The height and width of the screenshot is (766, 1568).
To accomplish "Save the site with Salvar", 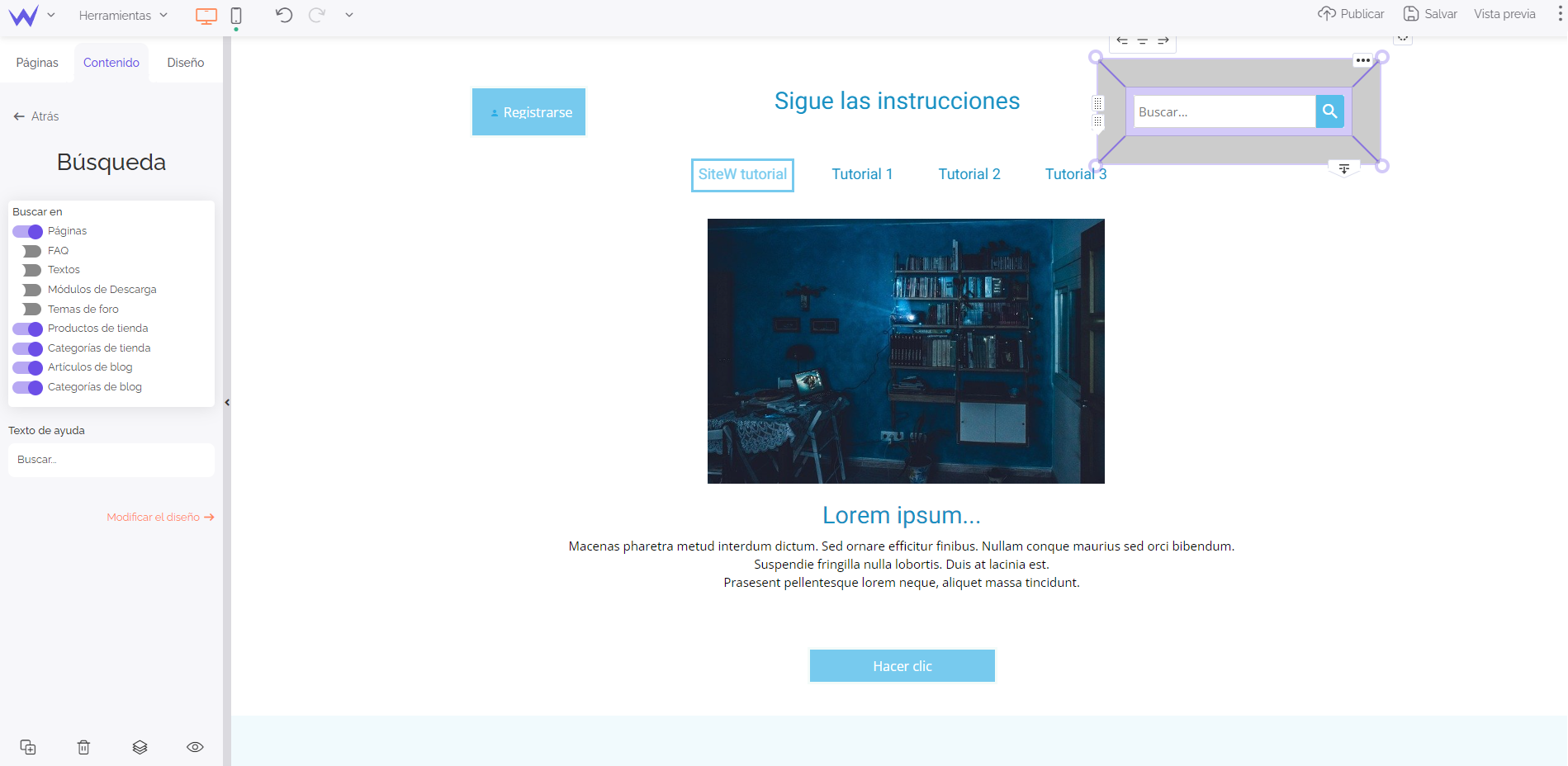I will (x=1430, y=14).
